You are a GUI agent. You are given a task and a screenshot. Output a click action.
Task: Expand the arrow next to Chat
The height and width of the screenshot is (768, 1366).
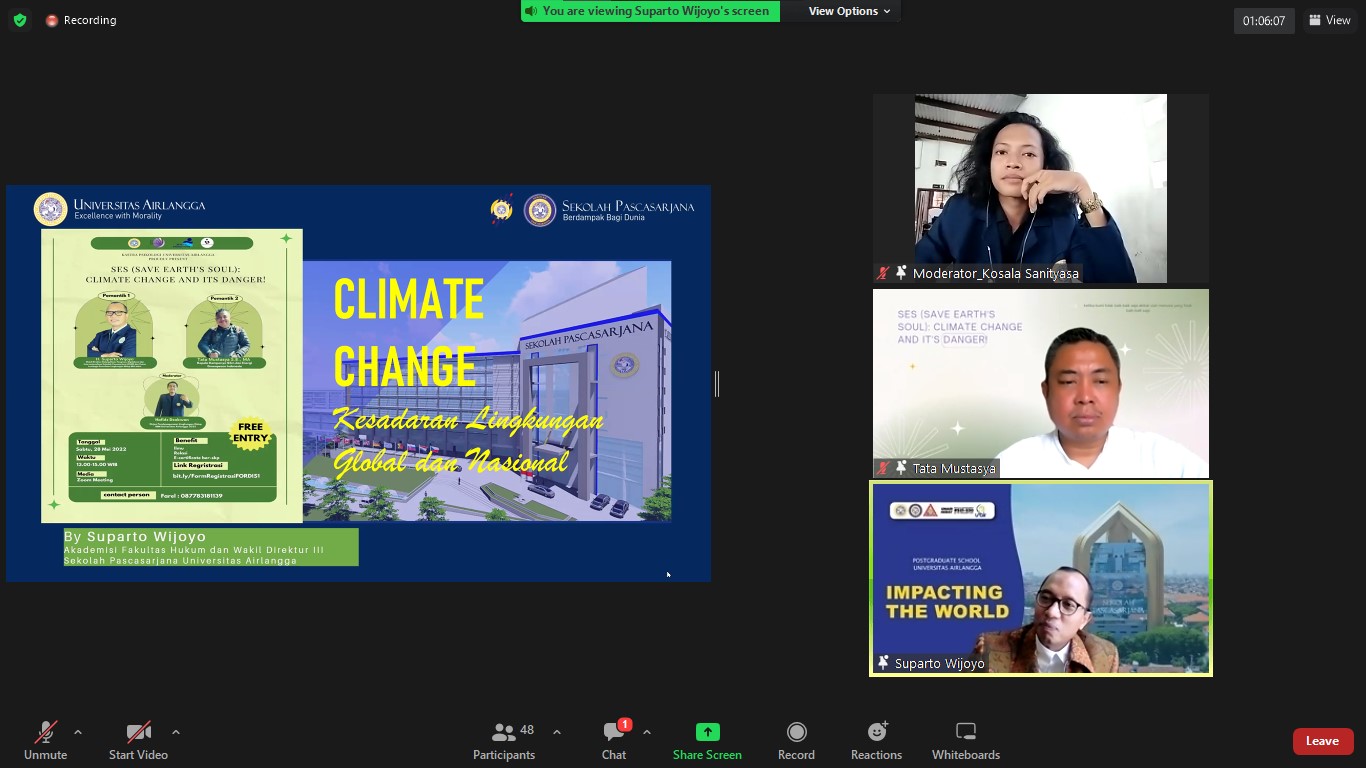pos(647,732)
